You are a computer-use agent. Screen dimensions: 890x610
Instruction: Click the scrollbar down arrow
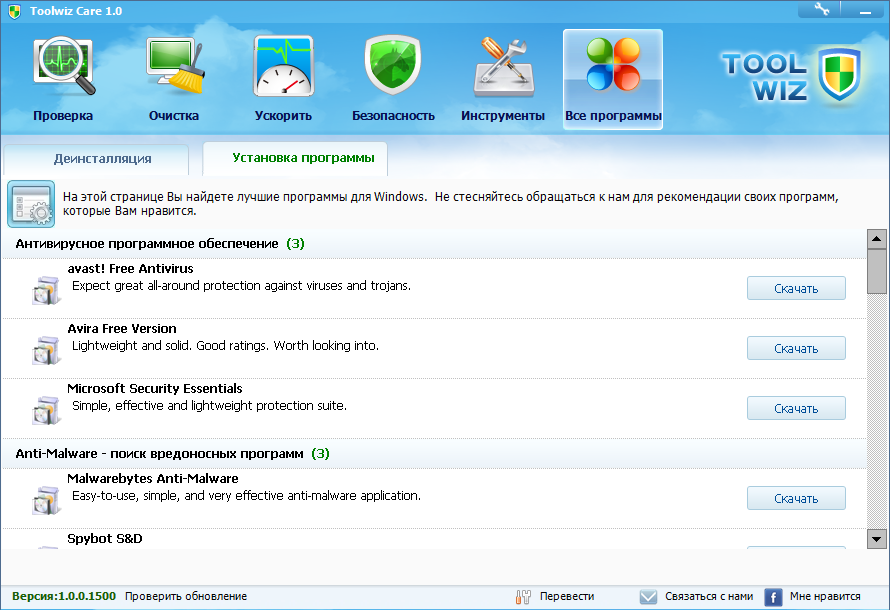pyautogui.click(x=876, y=539)
